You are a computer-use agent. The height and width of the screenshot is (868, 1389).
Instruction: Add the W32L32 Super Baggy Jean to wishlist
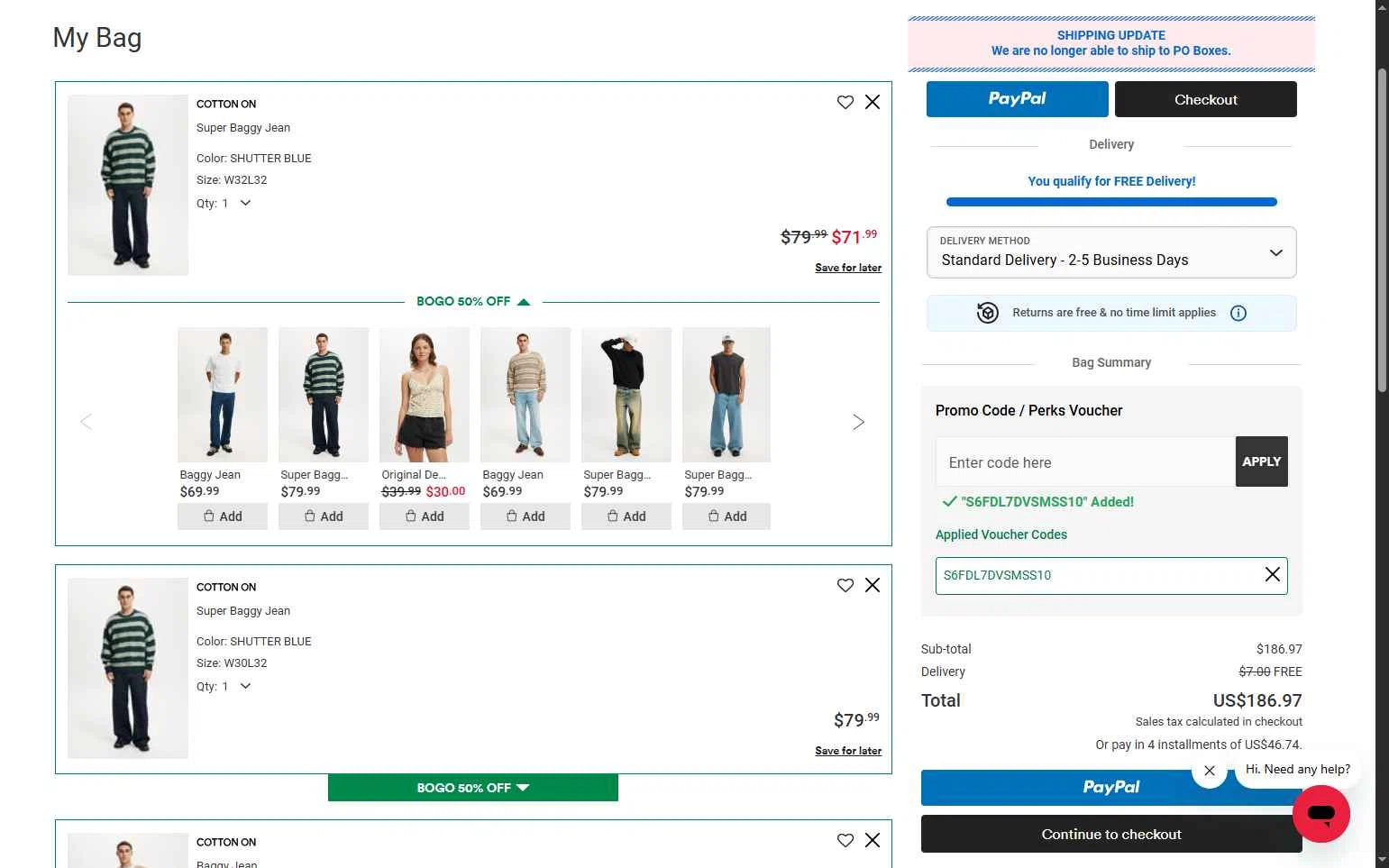[845, 102]
